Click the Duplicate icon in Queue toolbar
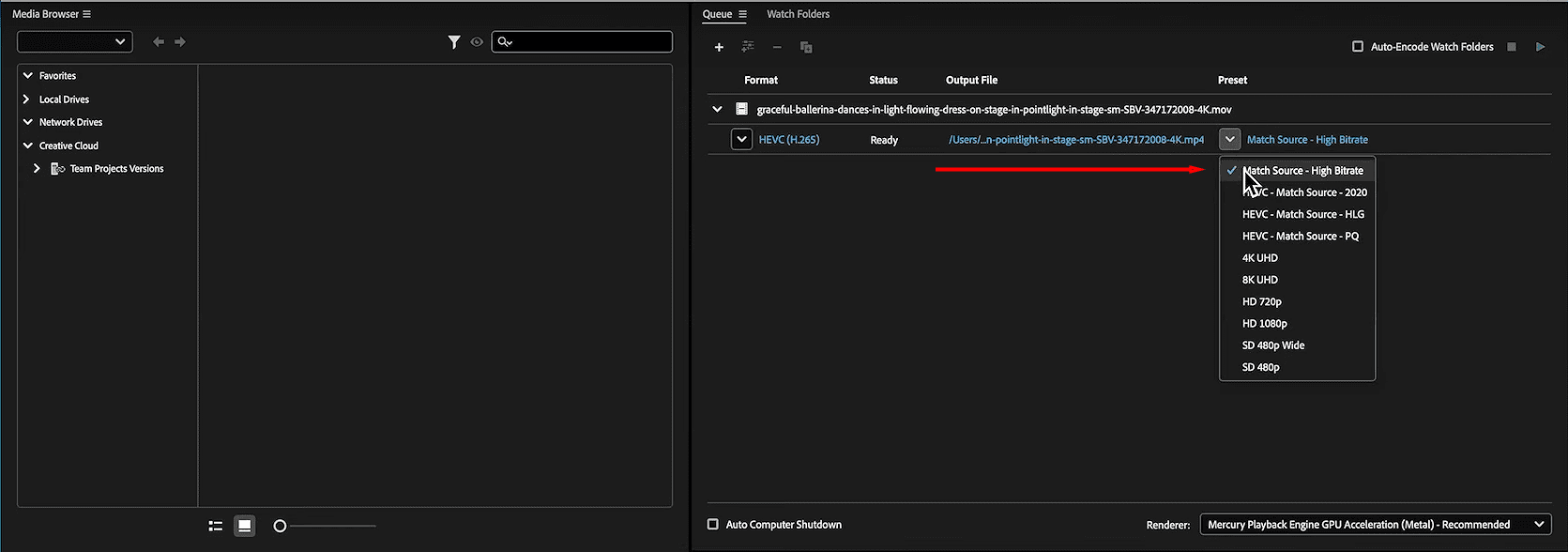Screen dimensions: 1568x552 coord(806,47)
